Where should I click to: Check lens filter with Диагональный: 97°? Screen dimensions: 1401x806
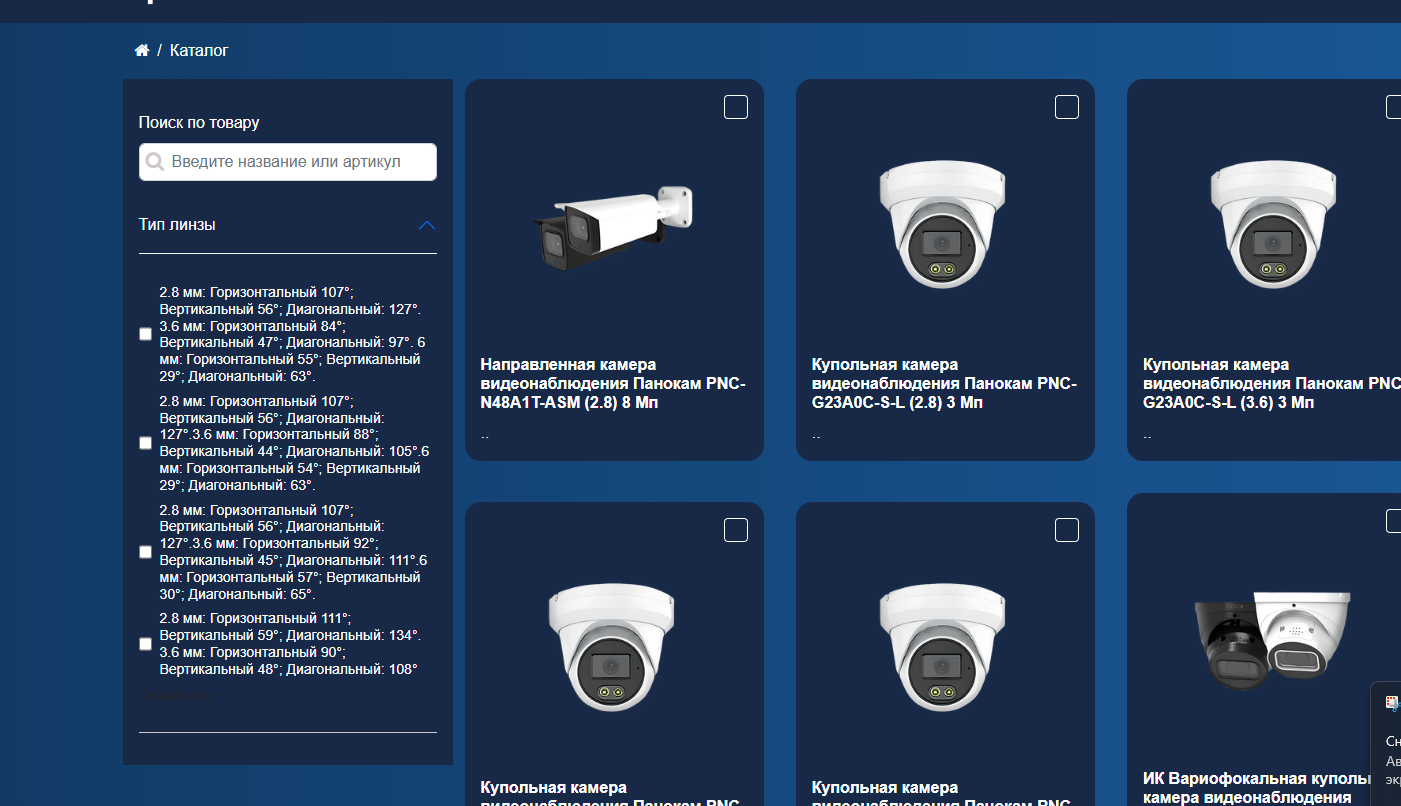click(x=146, y=334)
